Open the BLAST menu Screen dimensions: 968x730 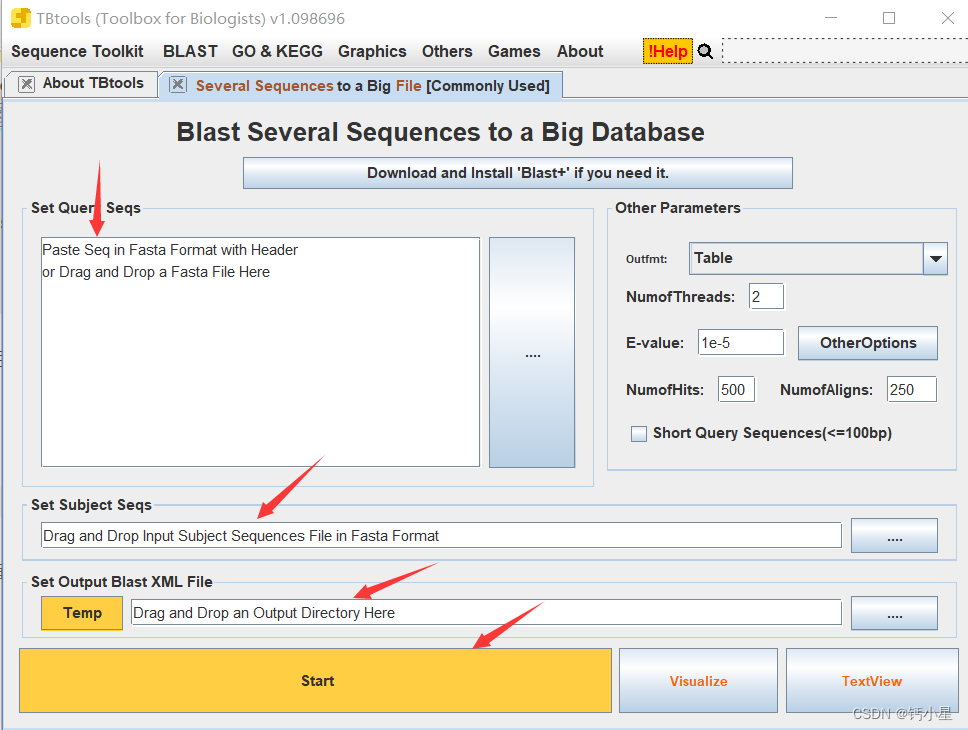tap(190, 51)
